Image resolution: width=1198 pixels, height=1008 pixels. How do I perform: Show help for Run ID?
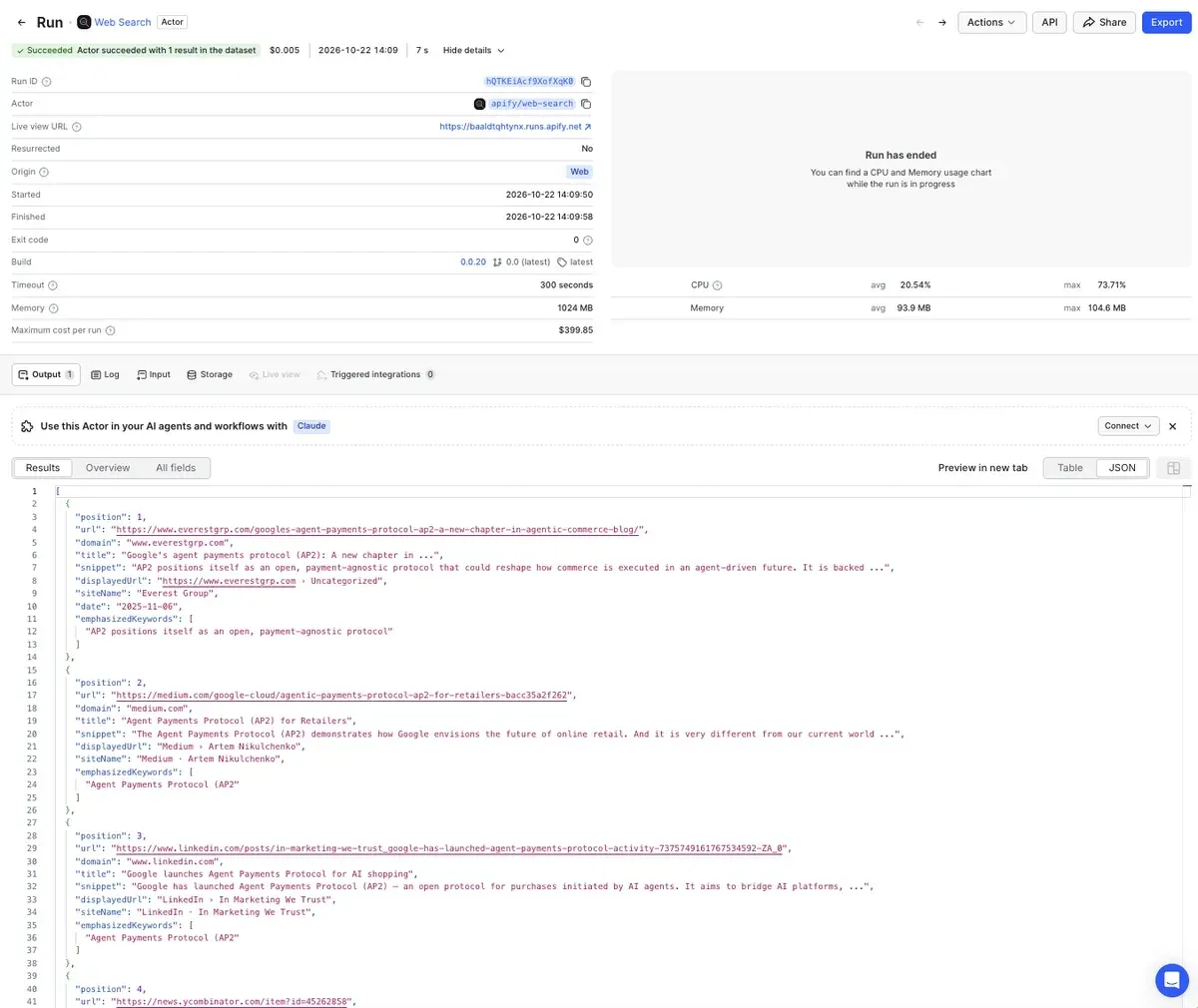click(x=47, y=82)
